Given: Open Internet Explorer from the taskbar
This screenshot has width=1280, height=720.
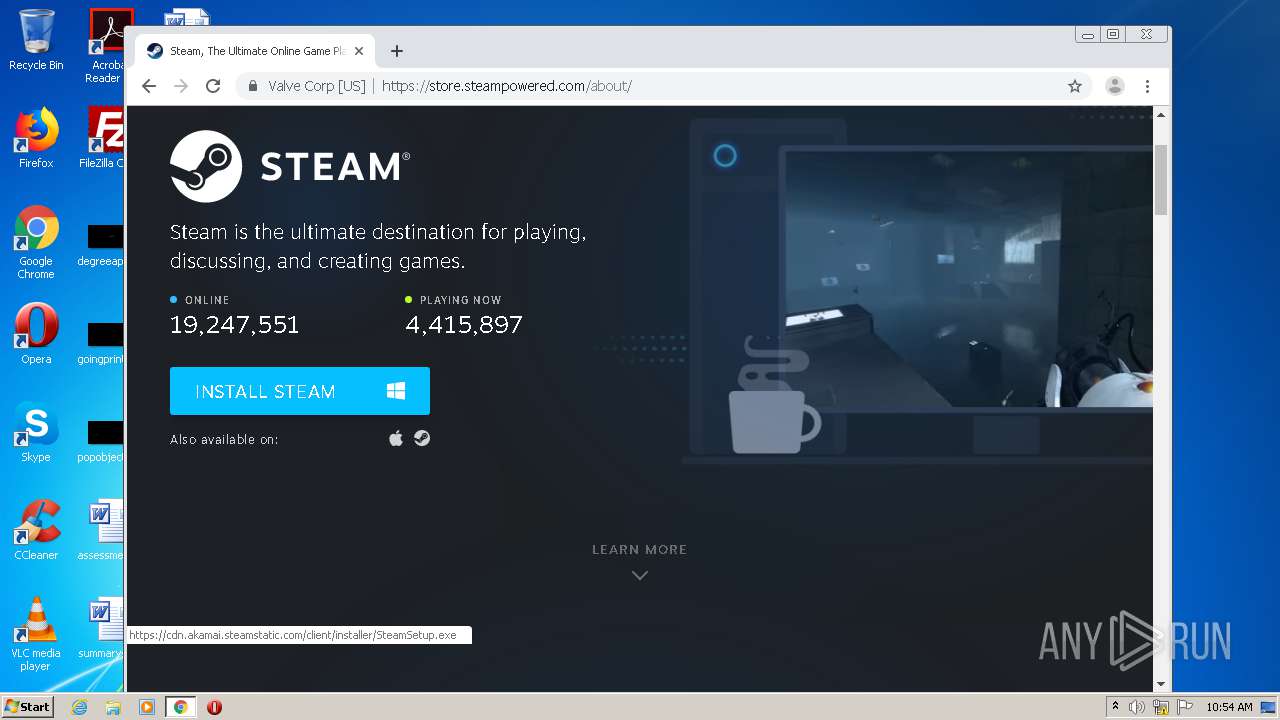Looking at the screenshot, I should pos(79,707).
